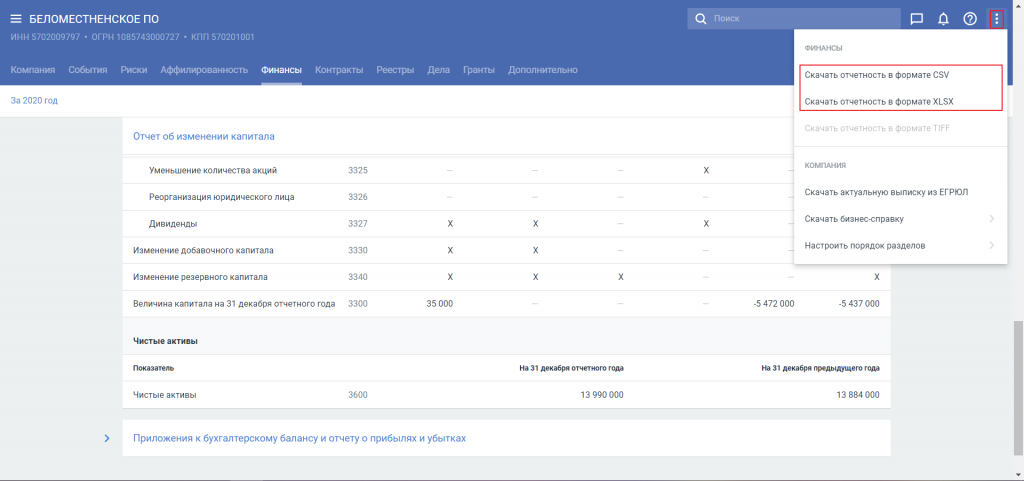Image resolution: width=1024 pixels, height=481 pixels.
Task: Select the Дивиденды row label
Action: (x=173, y=224)
